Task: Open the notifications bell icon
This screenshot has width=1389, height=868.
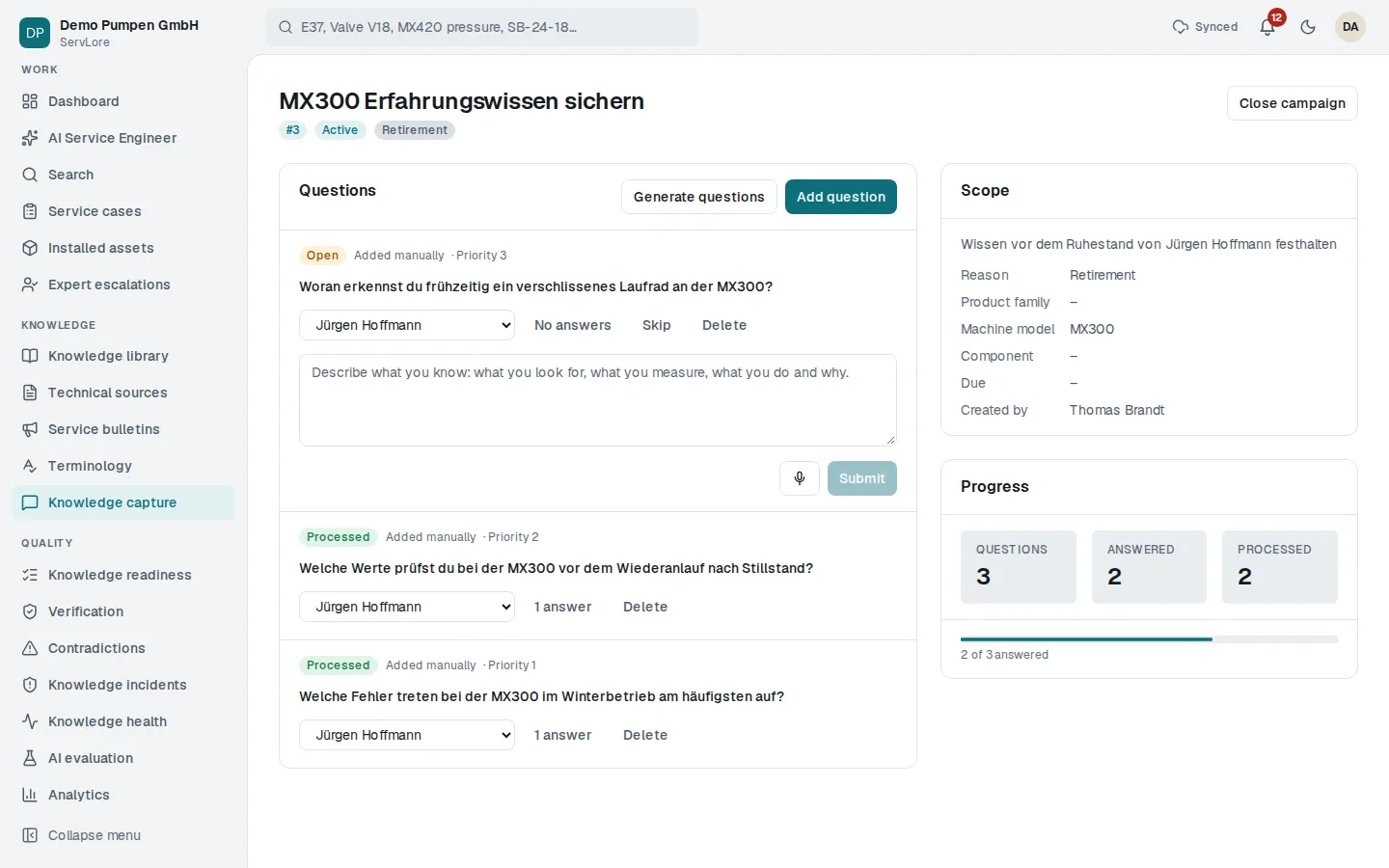Action: point(1267,27)
